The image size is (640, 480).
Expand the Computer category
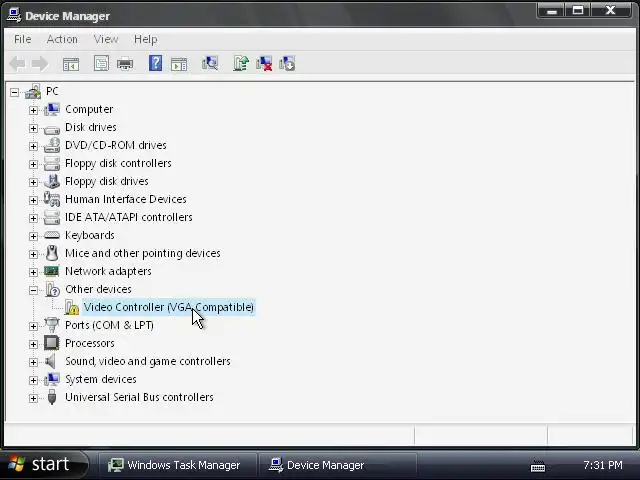tap(33, 110)
